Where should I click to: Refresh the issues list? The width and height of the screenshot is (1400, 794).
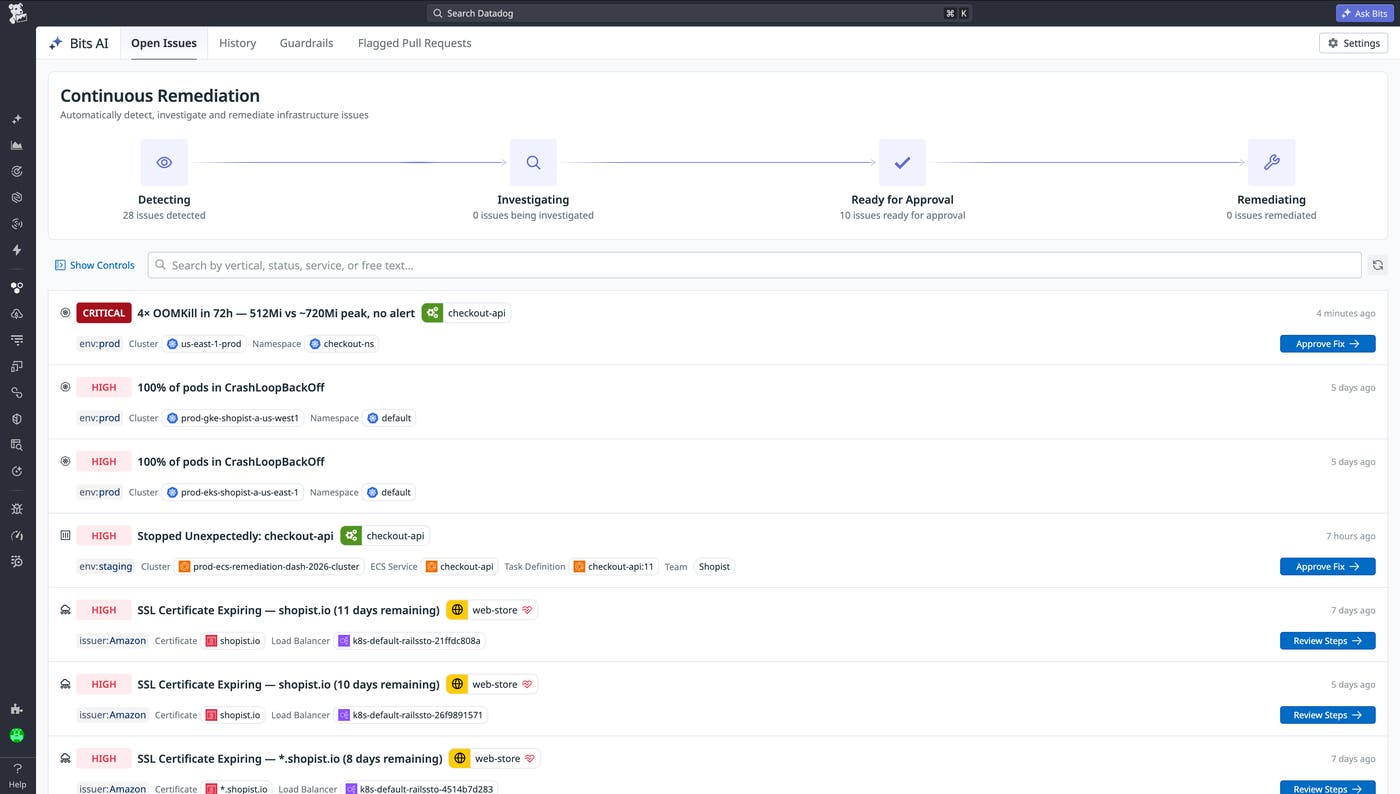coord(1378,265)
